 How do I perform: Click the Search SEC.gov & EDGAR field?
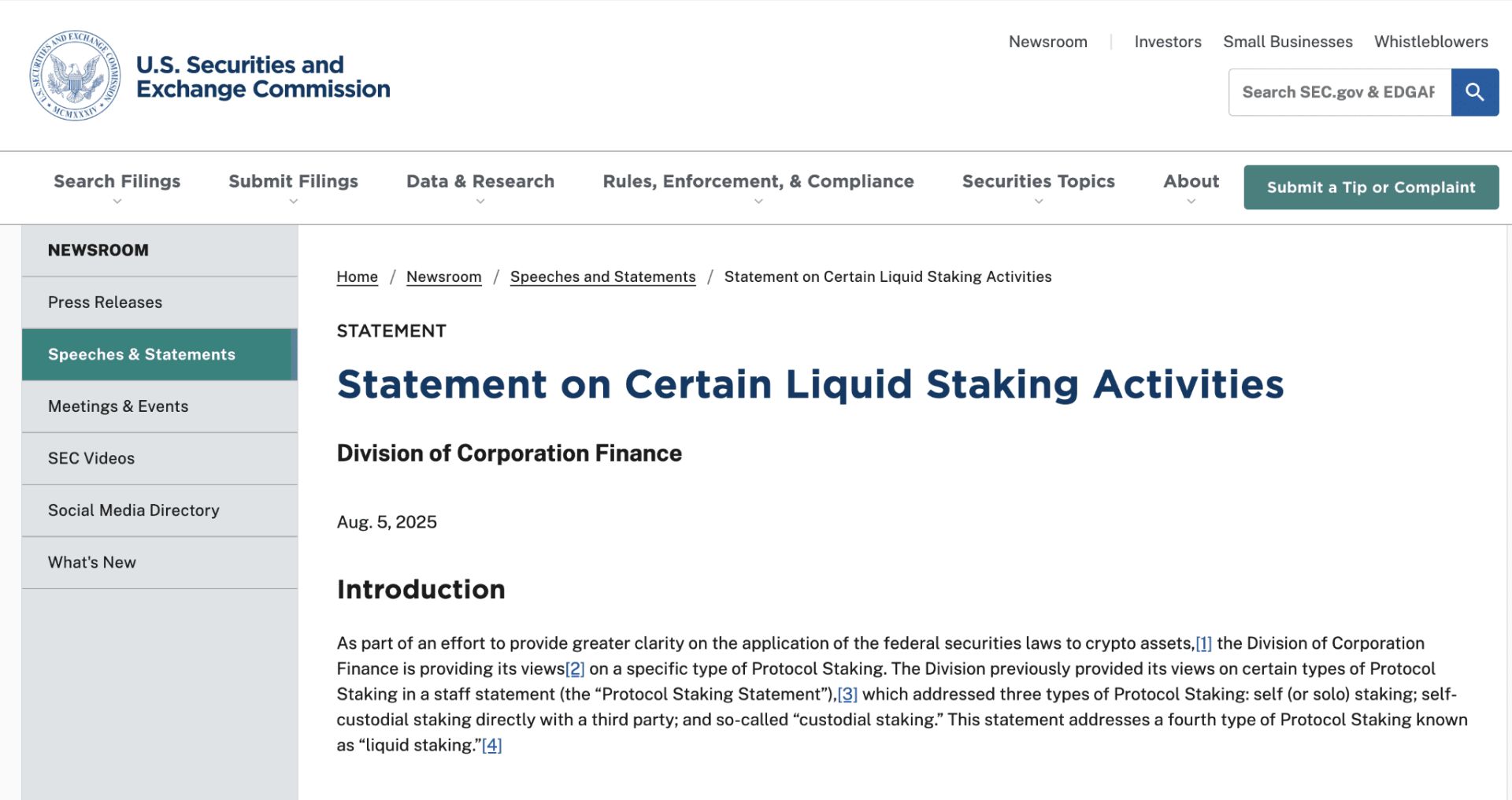1340,92
